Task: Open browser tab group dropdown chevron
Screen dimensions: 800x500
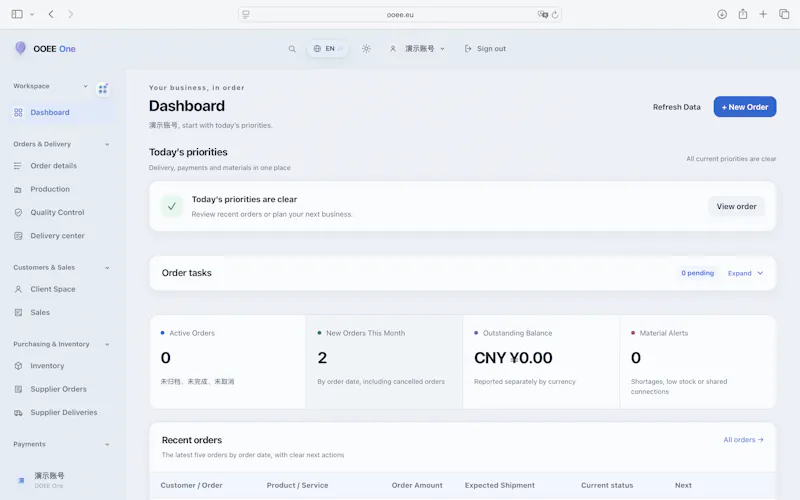Action: 32,14
